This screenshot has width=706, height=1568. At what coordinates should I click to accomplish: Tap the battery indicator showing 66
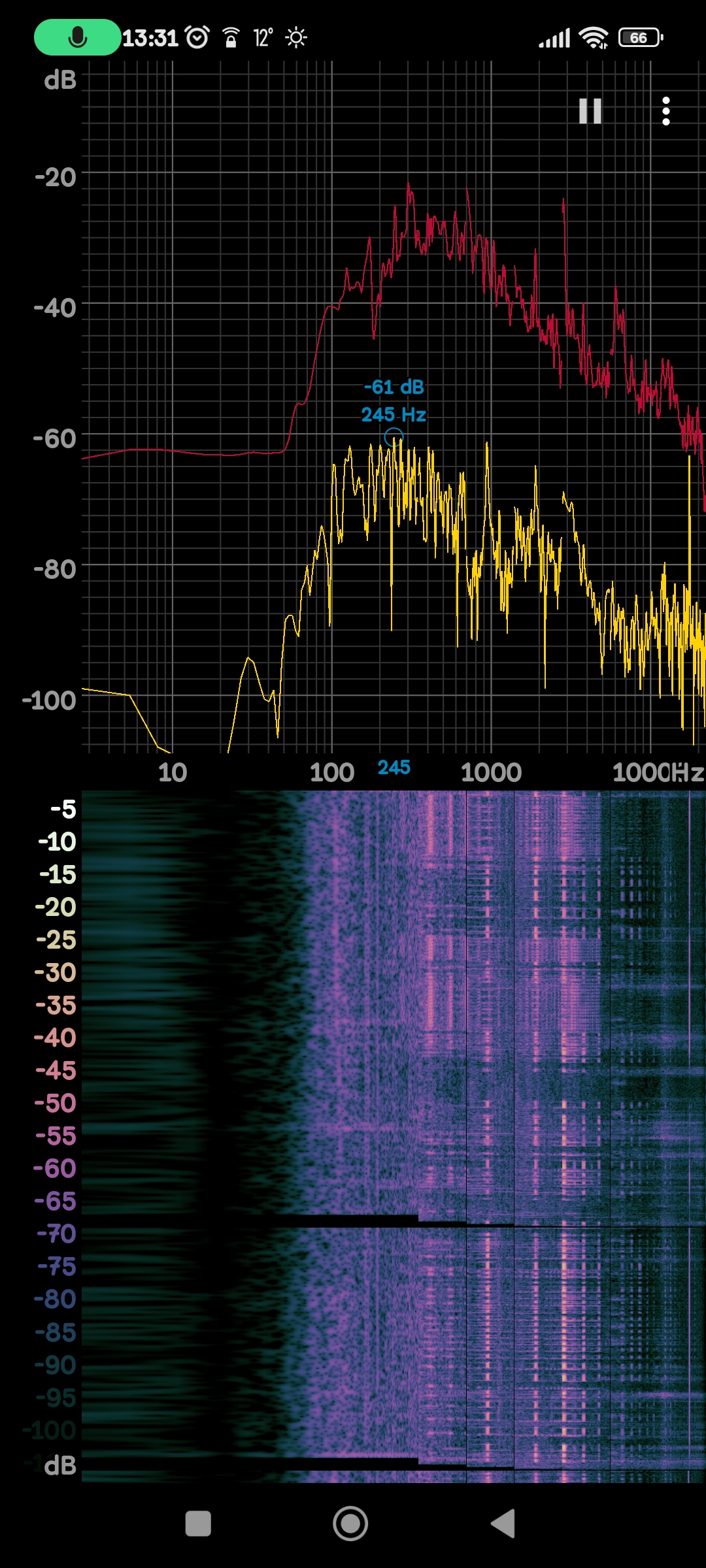pyautogui.click(x=640, y=38)
